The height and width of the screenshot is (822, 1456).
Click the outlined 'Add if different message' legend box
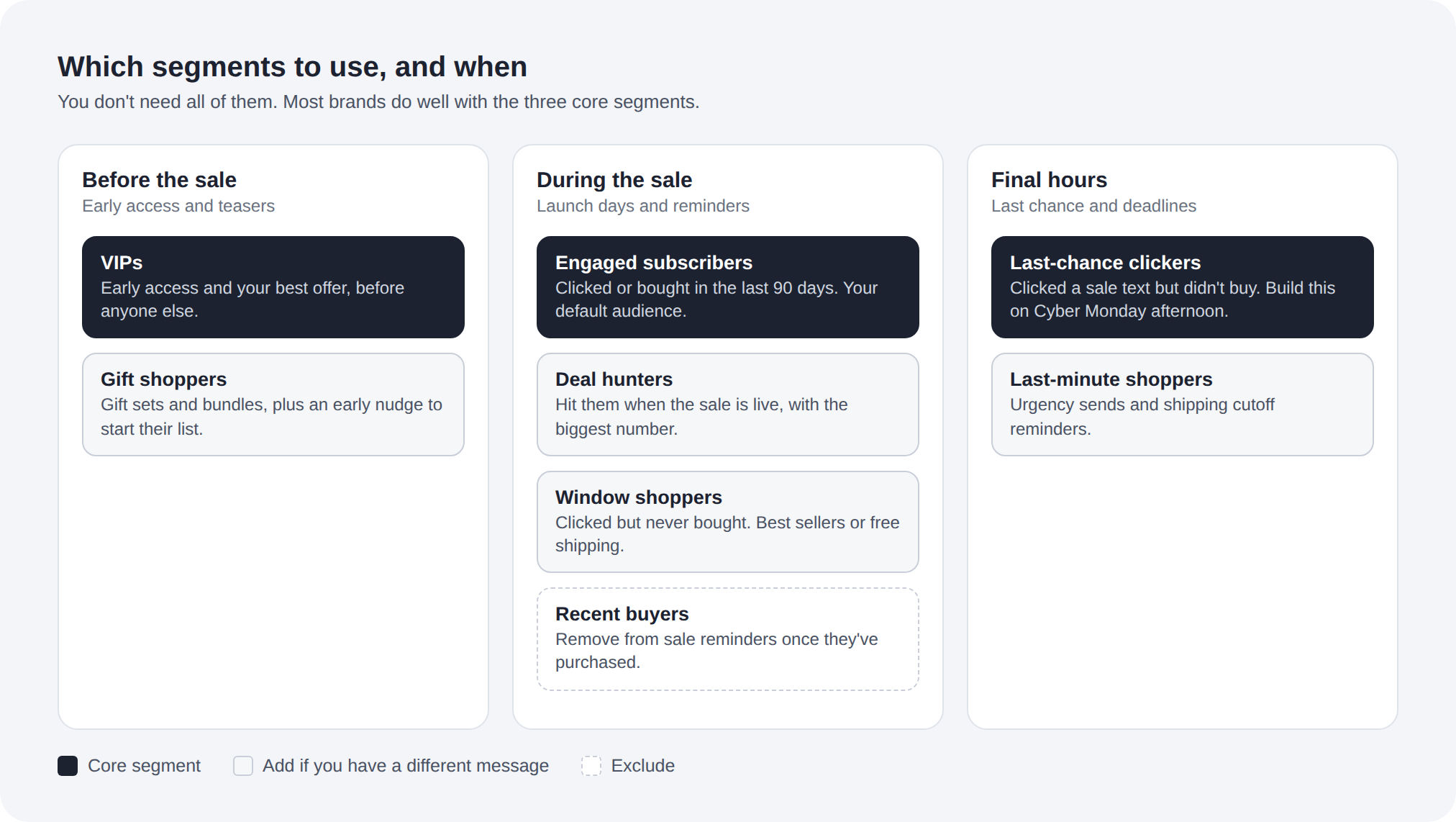(243, 766)
